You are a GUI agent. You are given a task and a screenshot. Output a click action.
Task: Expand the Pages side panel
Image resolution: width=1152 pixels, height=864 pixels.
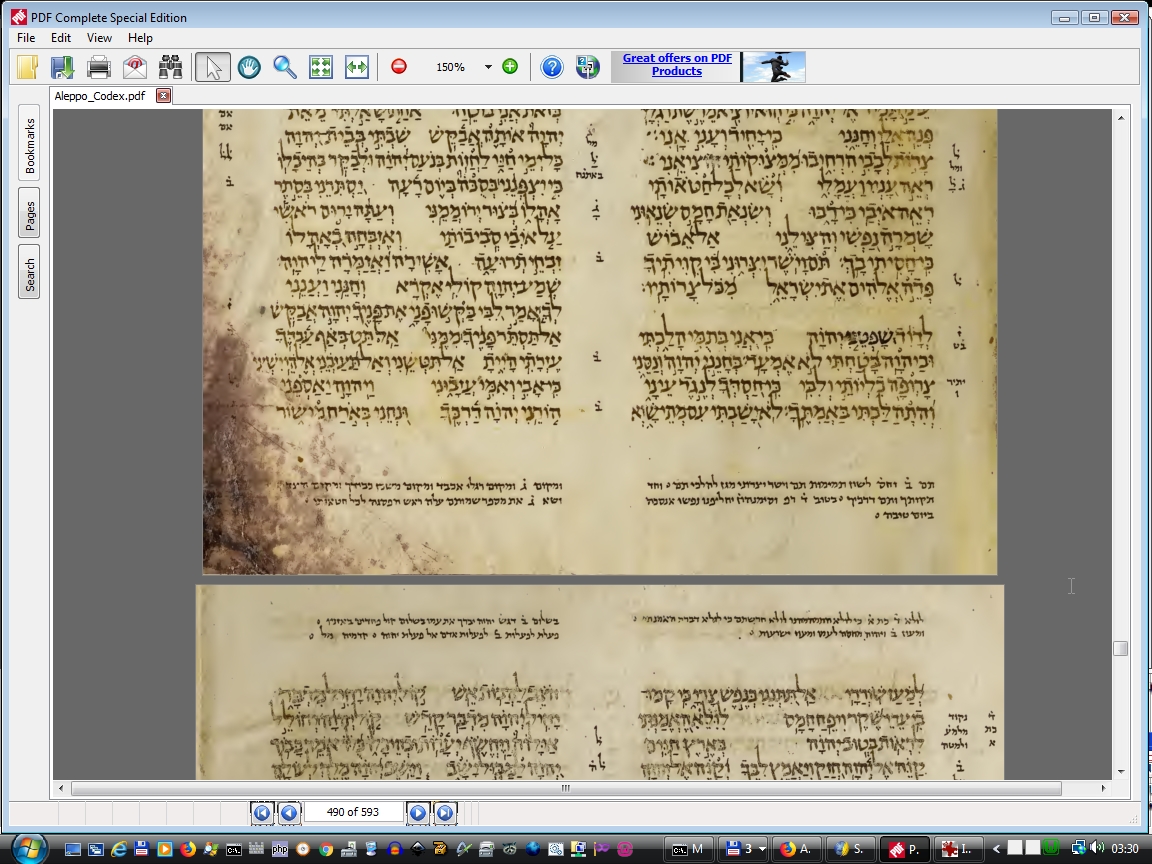(30, 214)
